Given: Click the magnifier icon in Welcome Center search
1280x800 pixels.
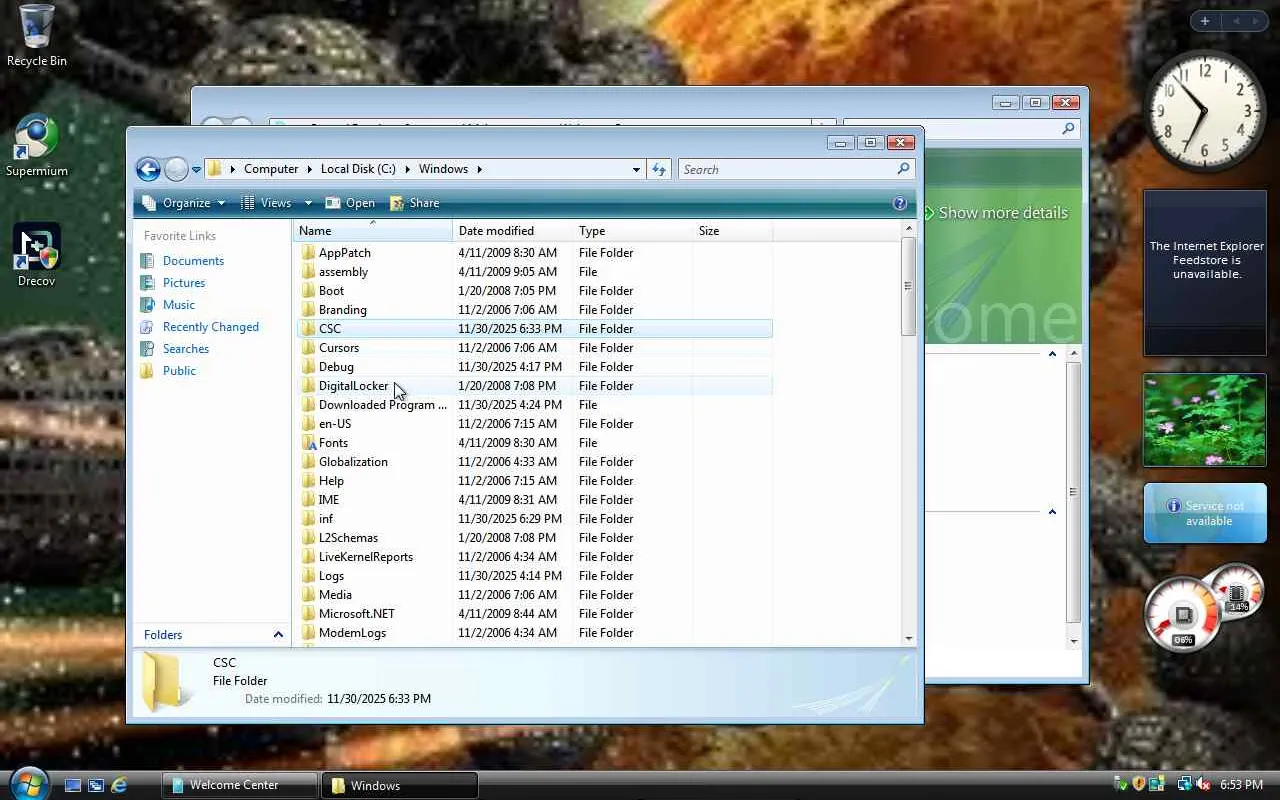Looking at the screenshot, I should [1068, 129].
